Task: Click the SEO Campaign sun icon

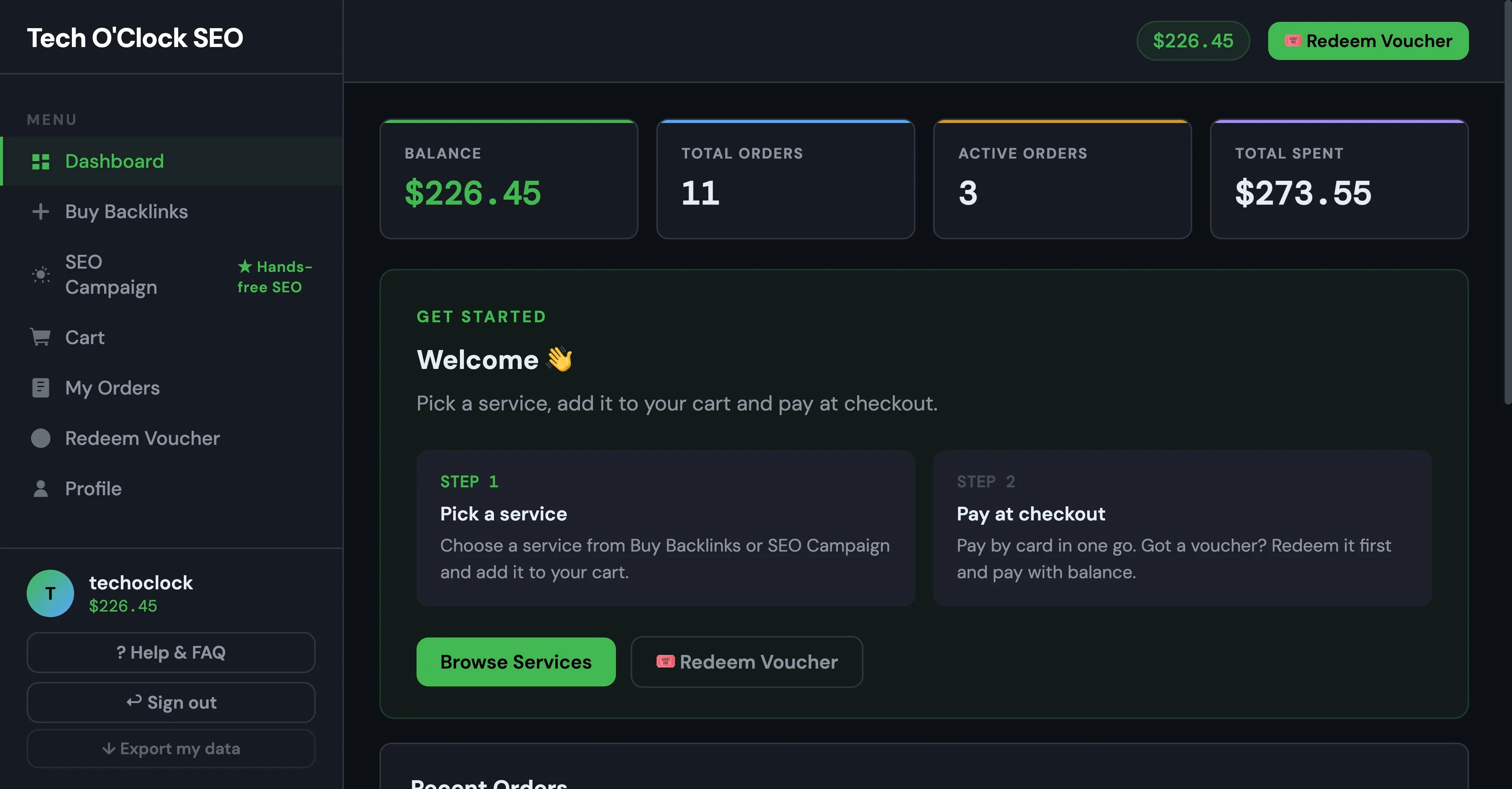Action: (x=40, y=274)
